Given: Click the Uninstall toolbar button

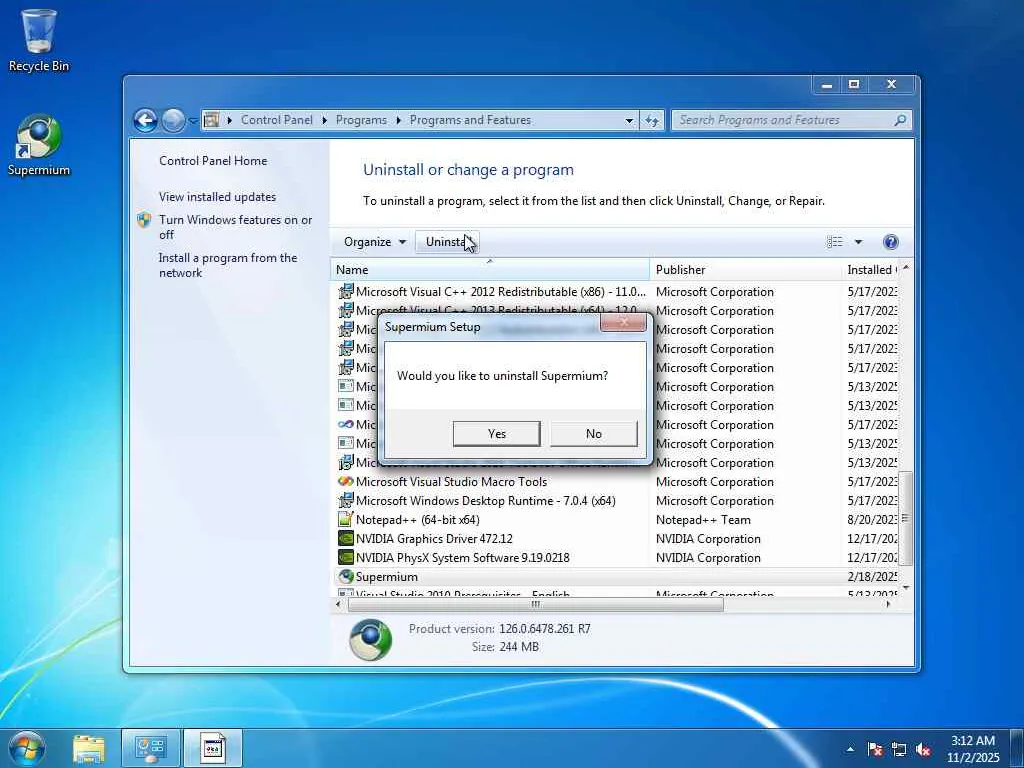Looking at the screenshot, I should point(447,242).
